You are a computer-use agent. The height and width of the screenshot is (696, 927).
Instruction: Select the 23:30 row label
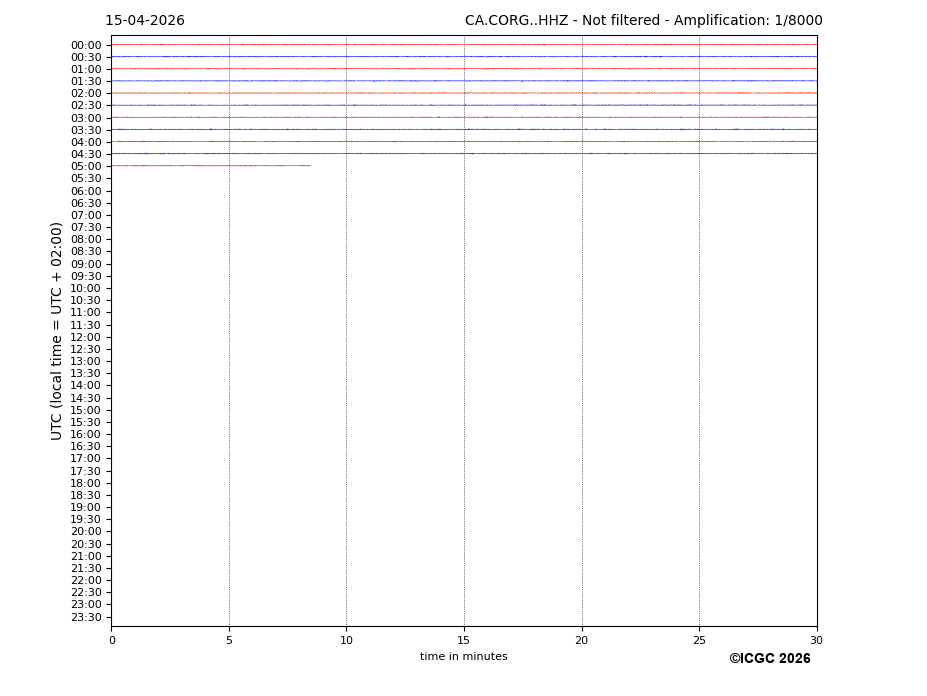[86, 617]
